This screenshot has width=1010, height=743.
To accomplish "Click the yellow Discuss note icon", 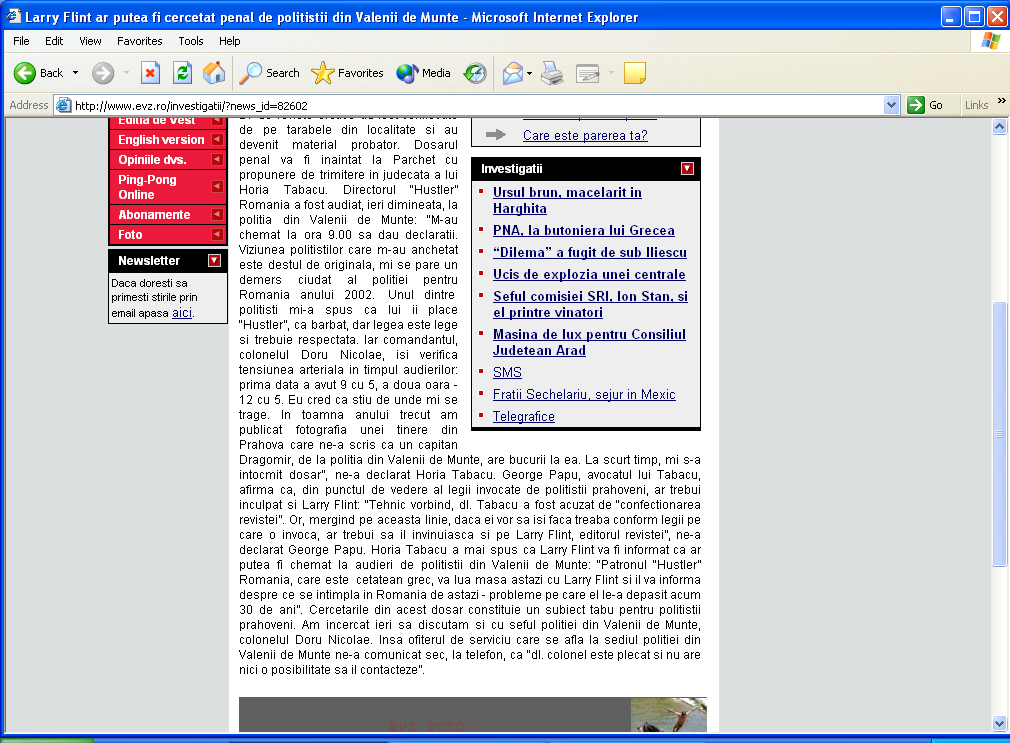I will [x=634, y=73].
